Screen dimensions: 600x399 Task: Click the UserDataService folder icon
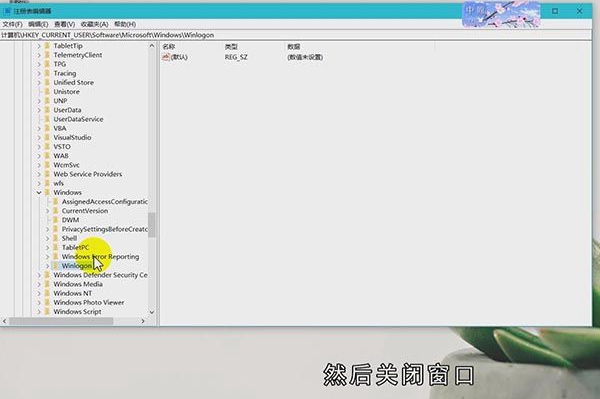click(47, 119)
